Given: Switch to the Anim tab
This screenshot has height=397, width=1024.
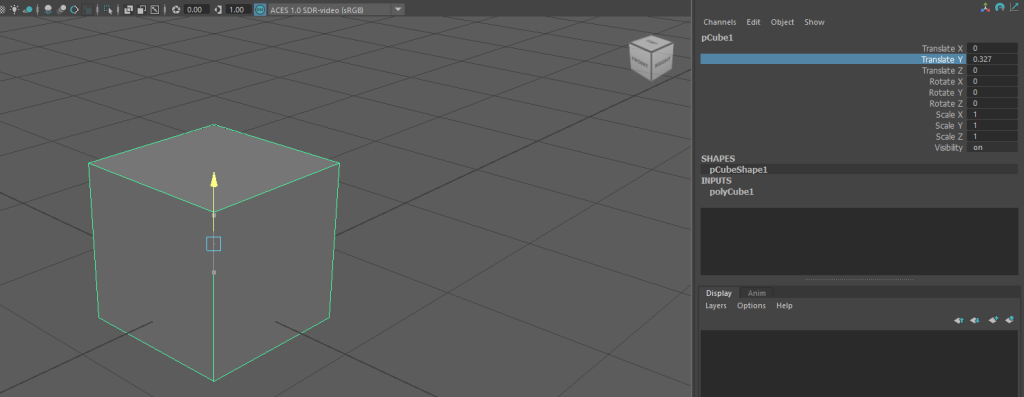Looking at the screenshot, I should [x=756, y=293].
